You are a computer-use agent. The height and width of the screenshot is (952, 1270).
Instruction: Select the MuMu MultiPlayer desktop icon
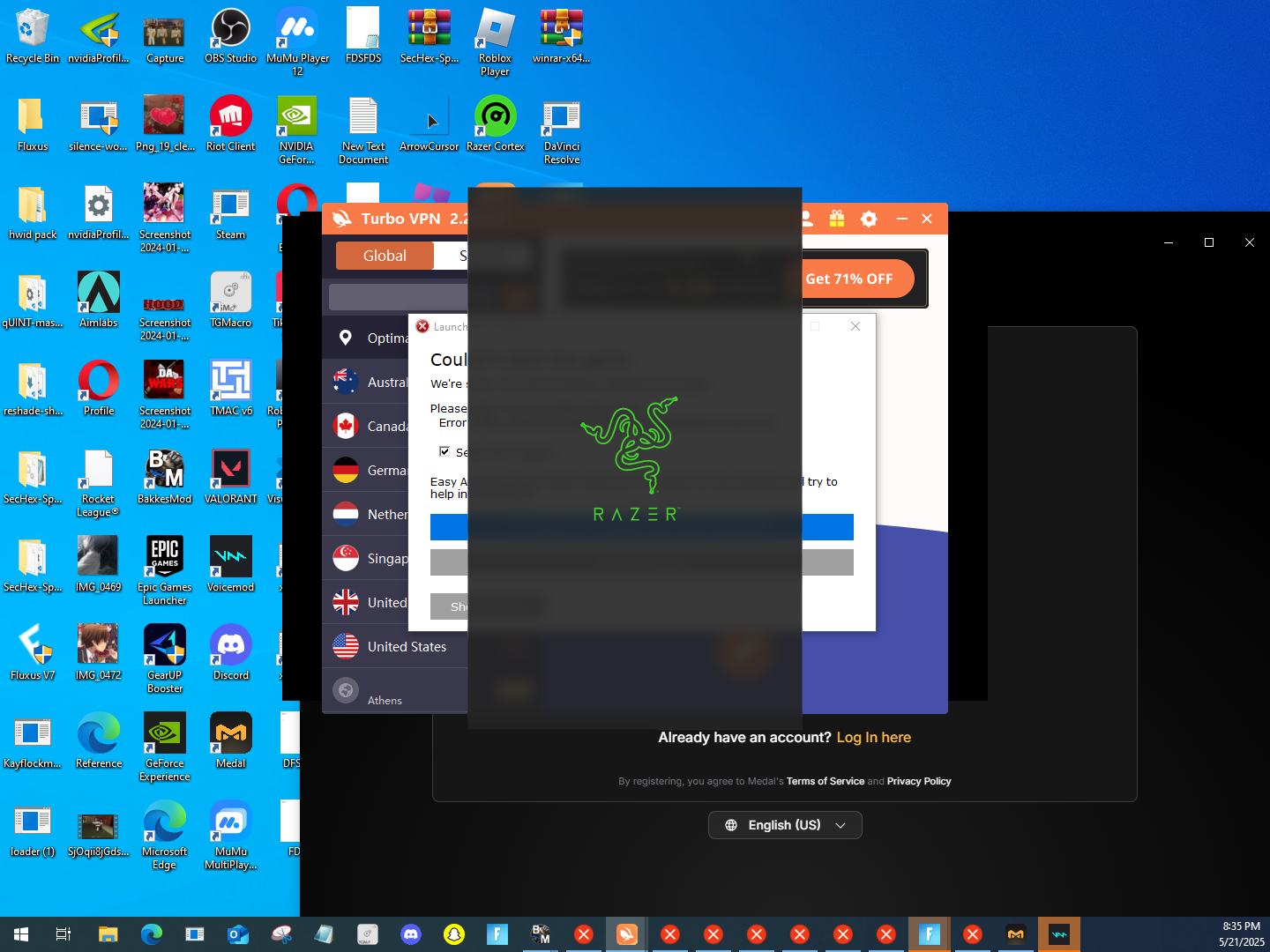[231, 836]
